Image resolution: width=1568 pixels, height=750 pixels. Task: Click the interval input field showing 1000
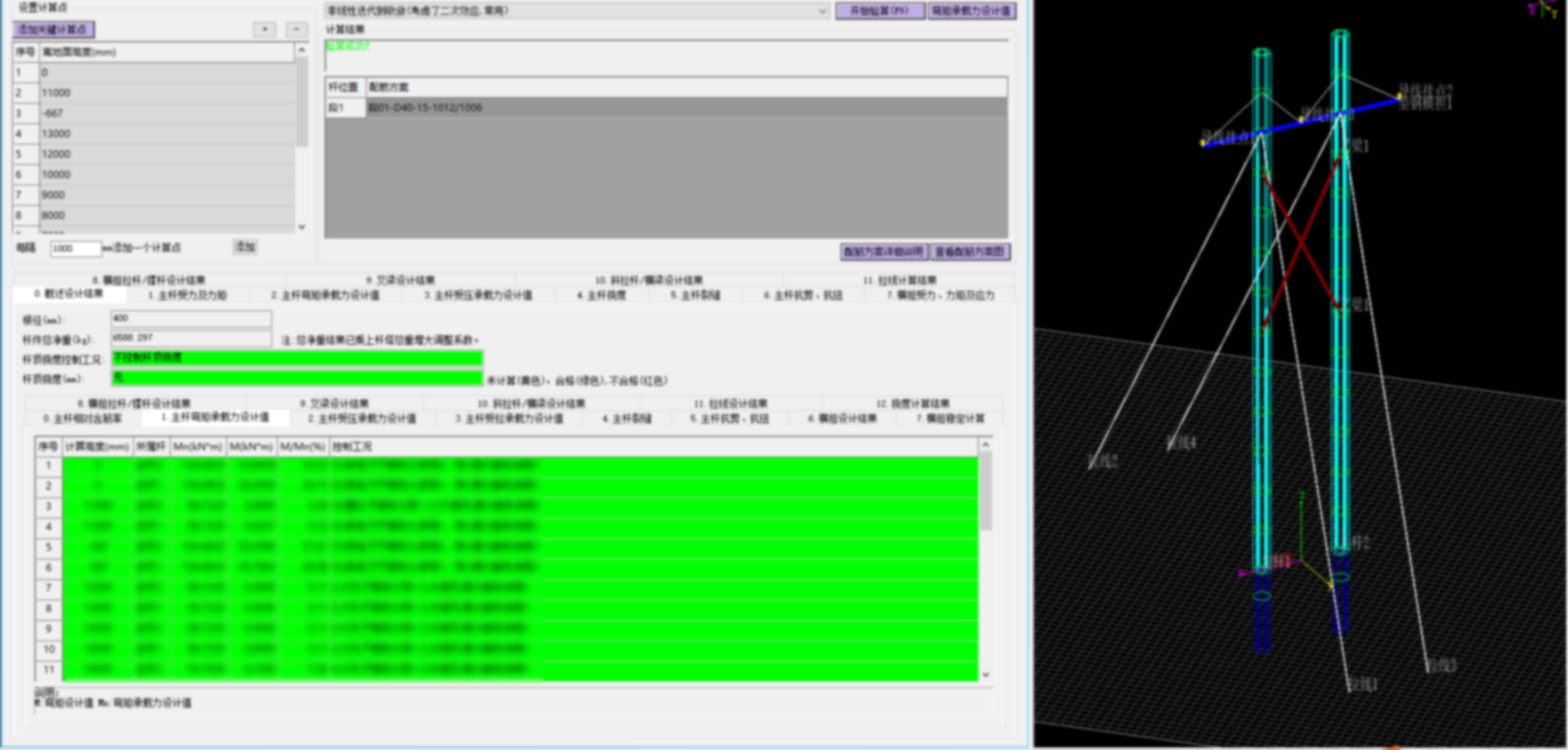(x=75, y=248)
